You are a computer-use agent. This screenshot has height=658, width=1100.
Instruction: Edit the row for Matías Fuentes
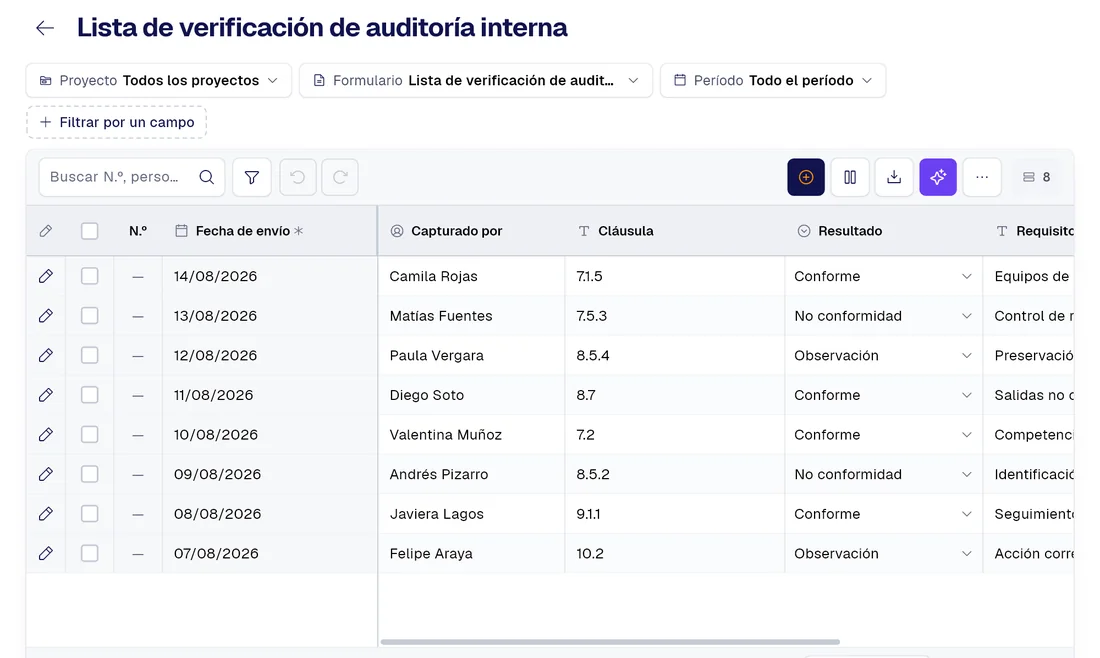tap(46, 316)
